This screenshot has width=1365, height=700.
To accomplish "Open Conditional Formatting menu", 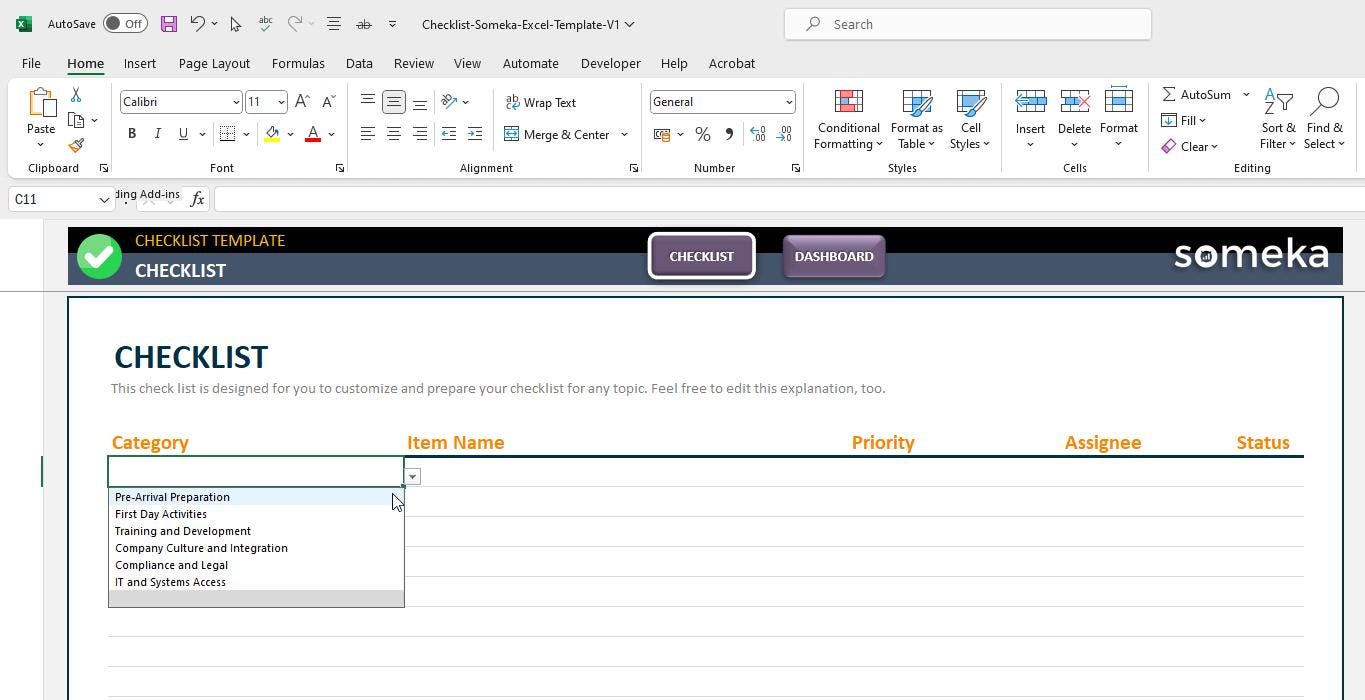I will pyautogui.click(x=848, y=120).
